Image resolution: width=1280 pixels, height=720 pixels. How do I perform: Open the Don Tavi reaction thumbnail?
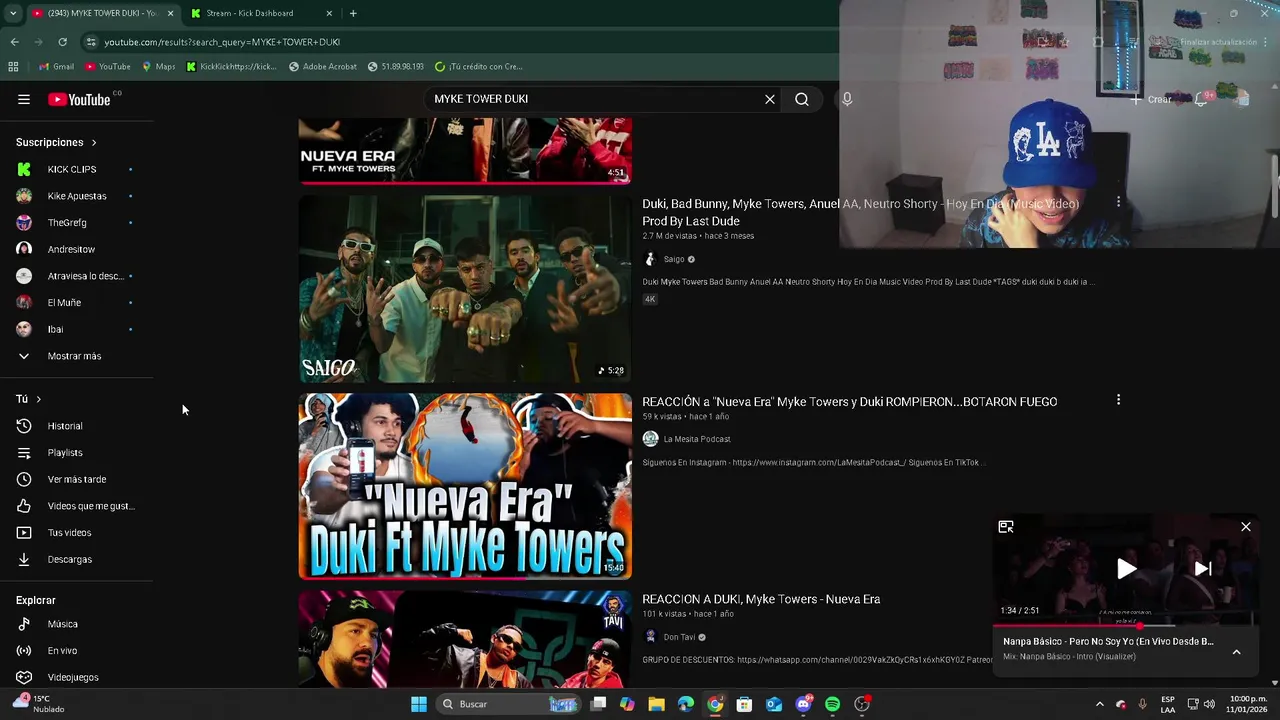click(465, 639)
